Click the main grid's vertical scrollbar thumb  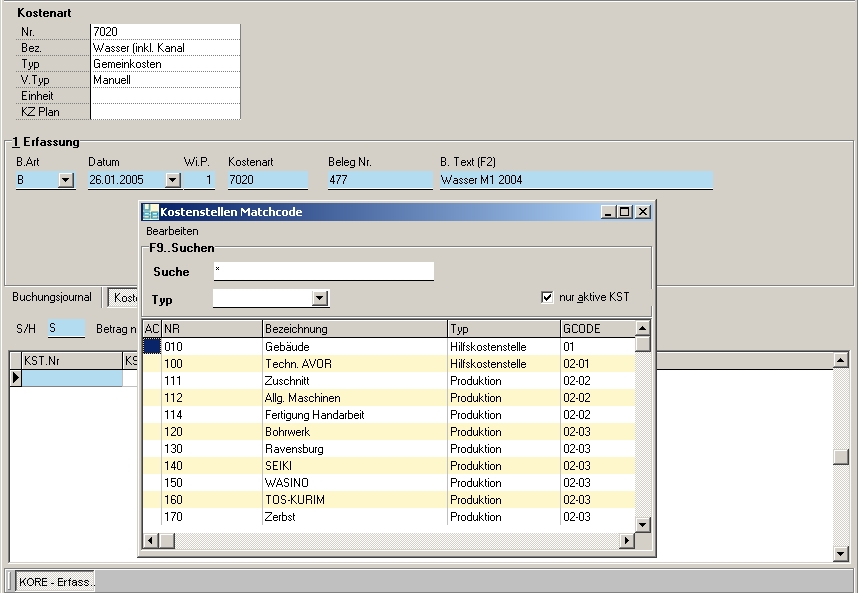(841, 457)
